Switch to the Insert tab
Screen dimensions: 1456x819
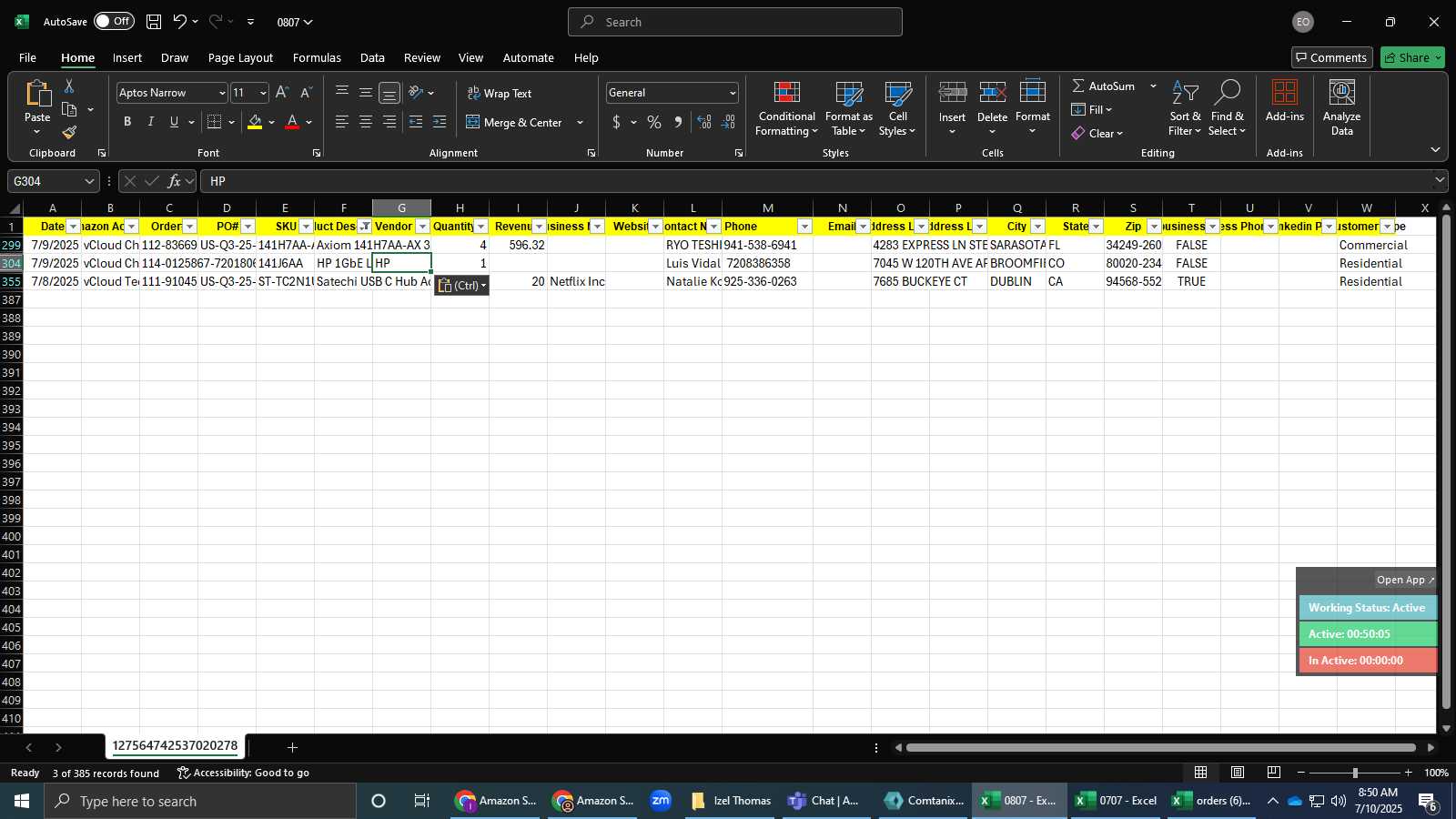point(127,57)
